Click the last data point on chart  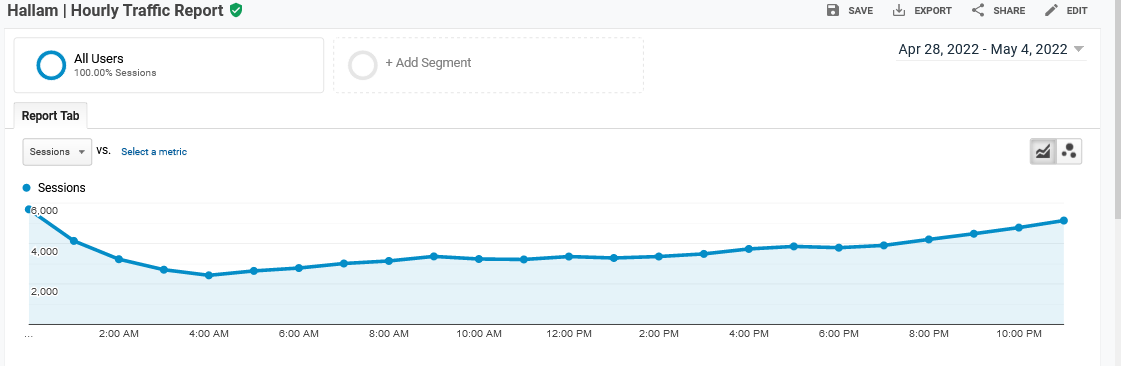pos(1064,220)
